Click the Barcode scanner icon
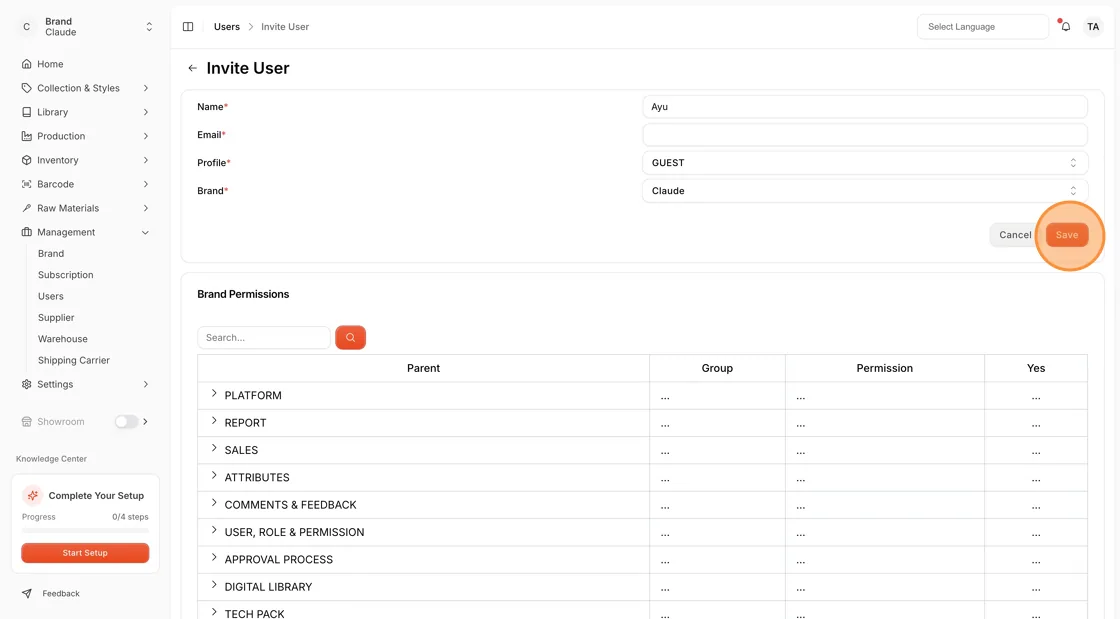Viewport: 1120px width, 619px height. (26, 184)
